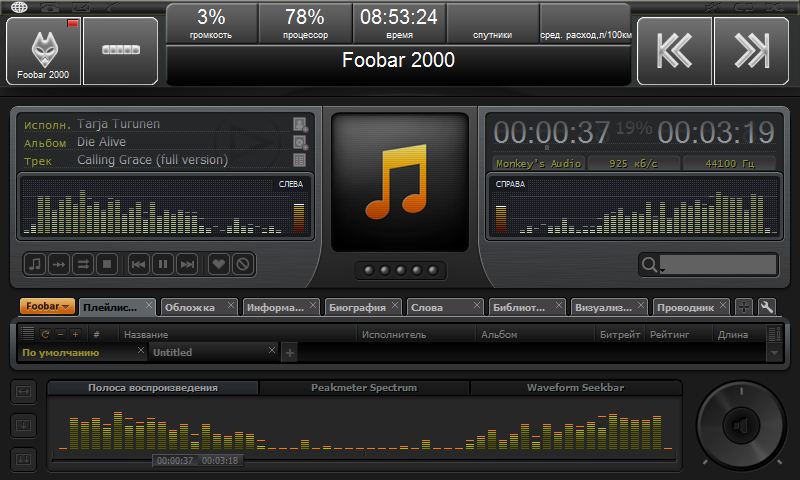Open the Foobar orange dropdown menu
800x480 pixels.
pyautogui.click(x=47, y=307)
